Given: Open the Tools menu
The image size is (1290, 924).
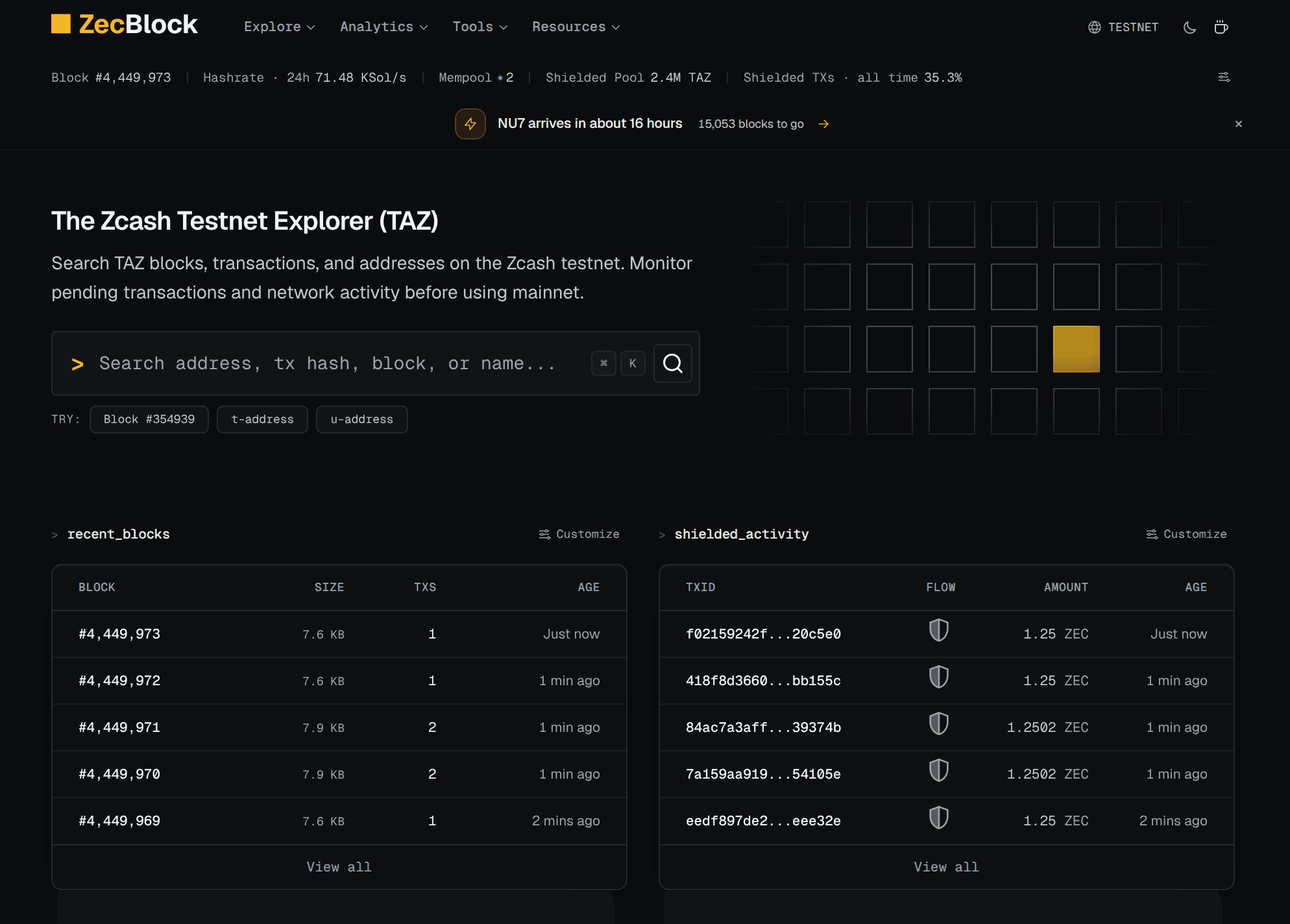Looking at the screenshot, I should click(480, 27).
